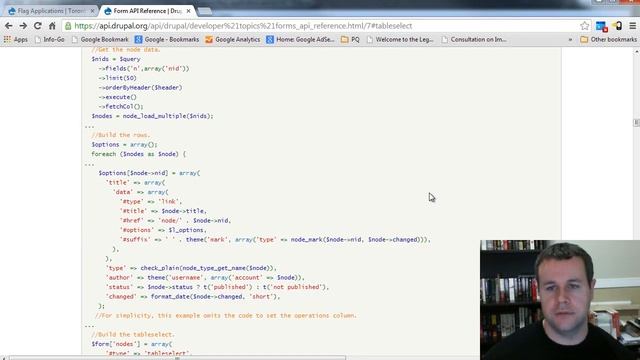Reload the page with the refresh icon

point(38,26)
